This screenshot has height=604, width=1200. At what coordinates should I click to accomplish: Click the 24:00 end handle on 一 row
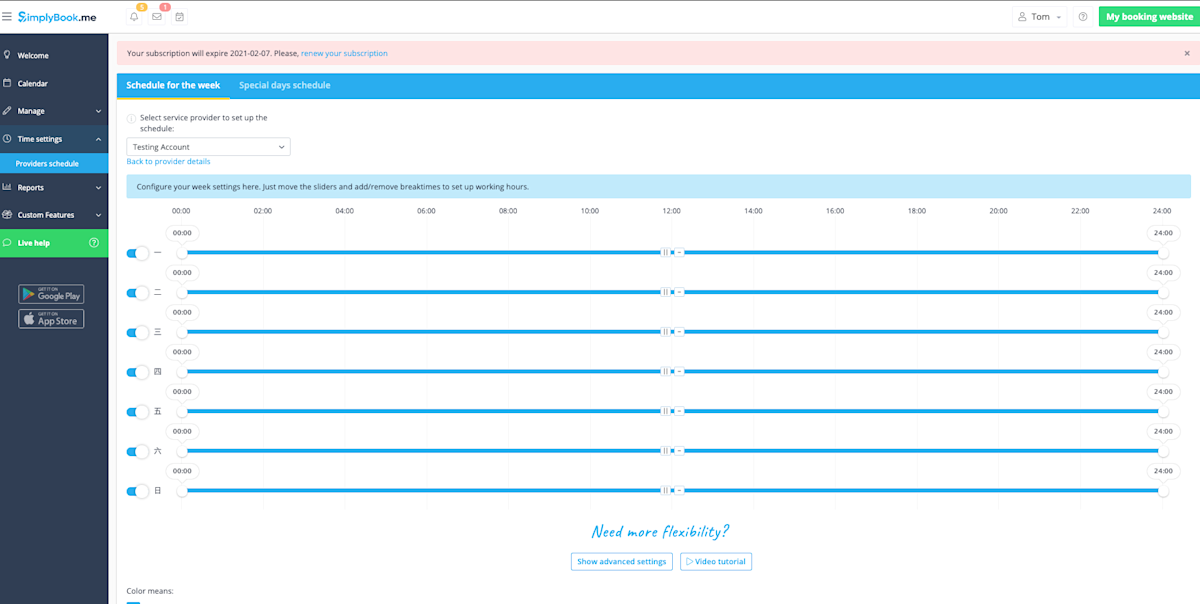click(1163, 252)
